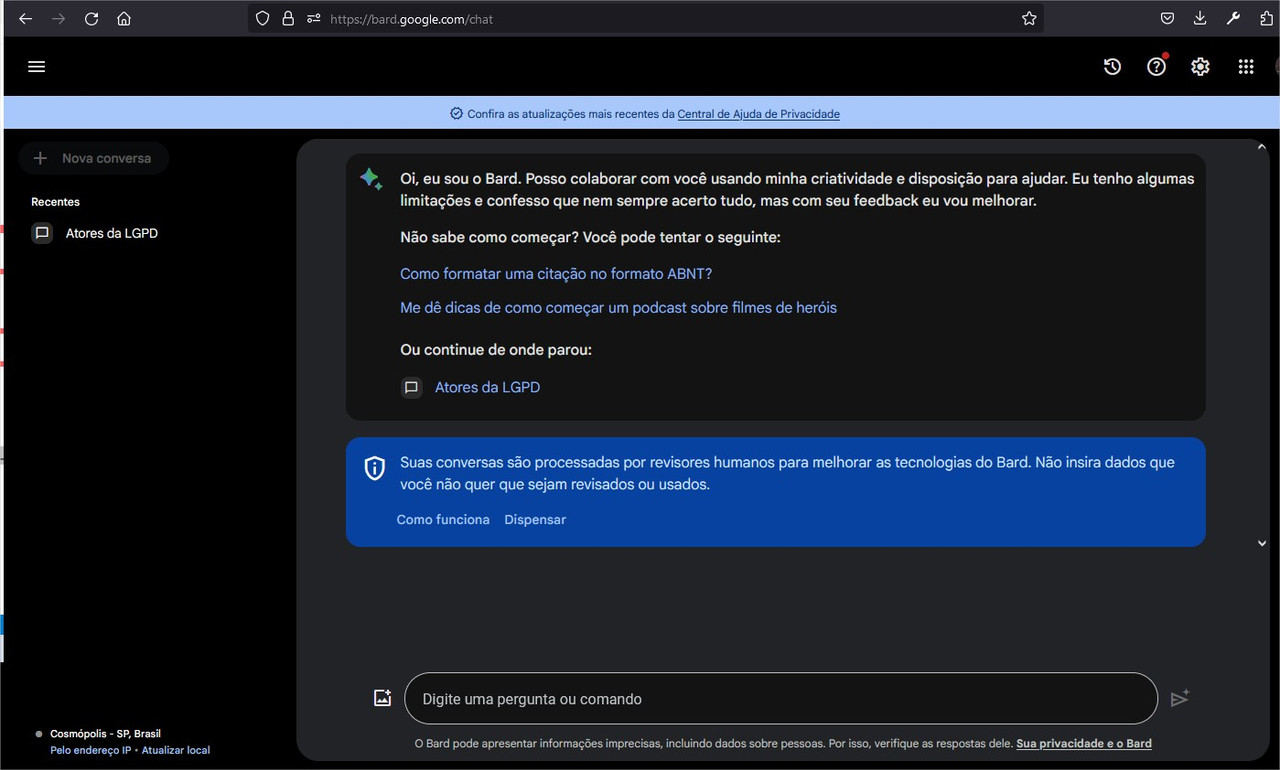Click the tracking protection shield icon
Viewport: 1280px width, 770px height.
[263, 18]
